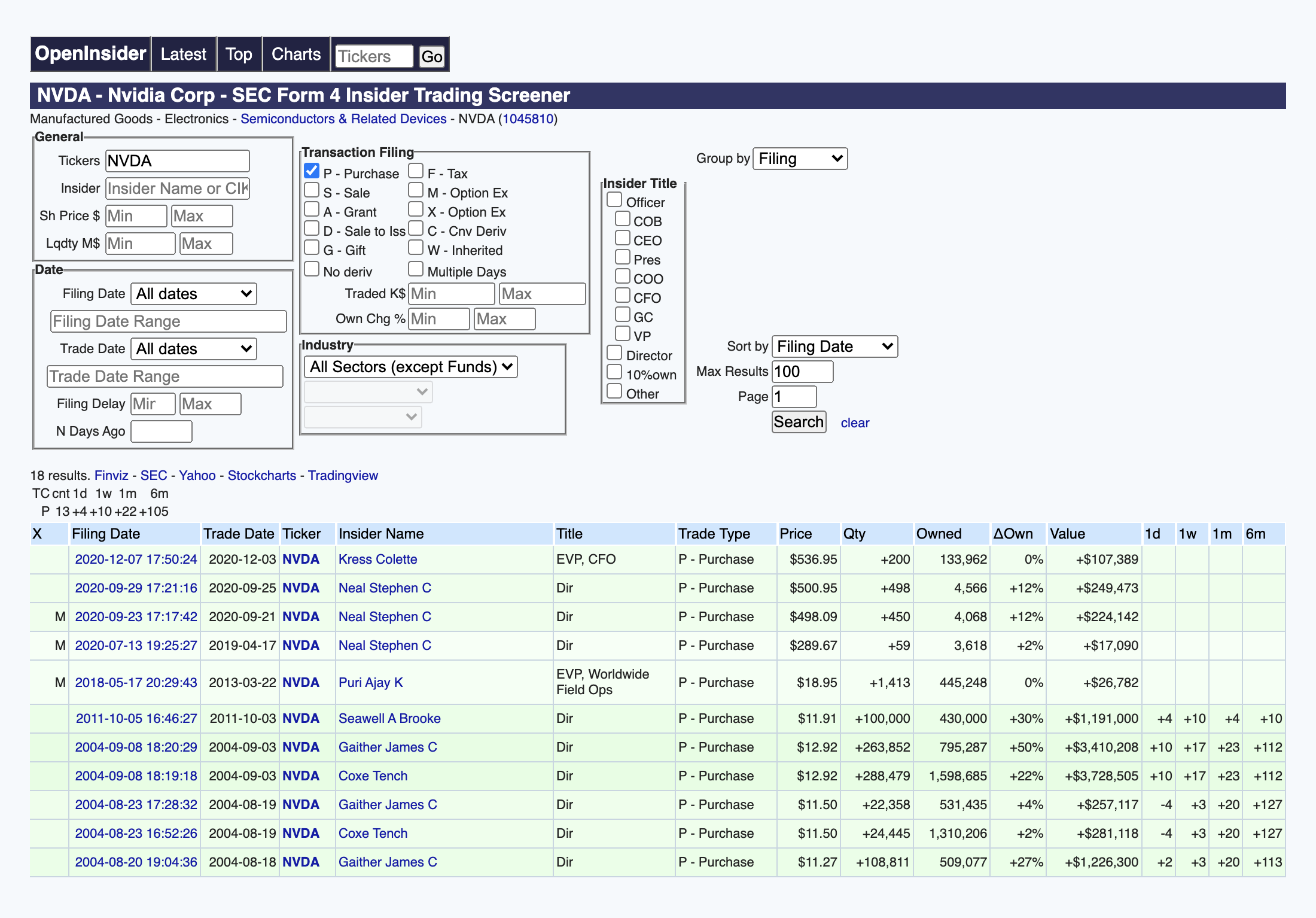Open the Latest menu item
The width and height of the screenshot is (1316, 918).
tap(184, 54)
